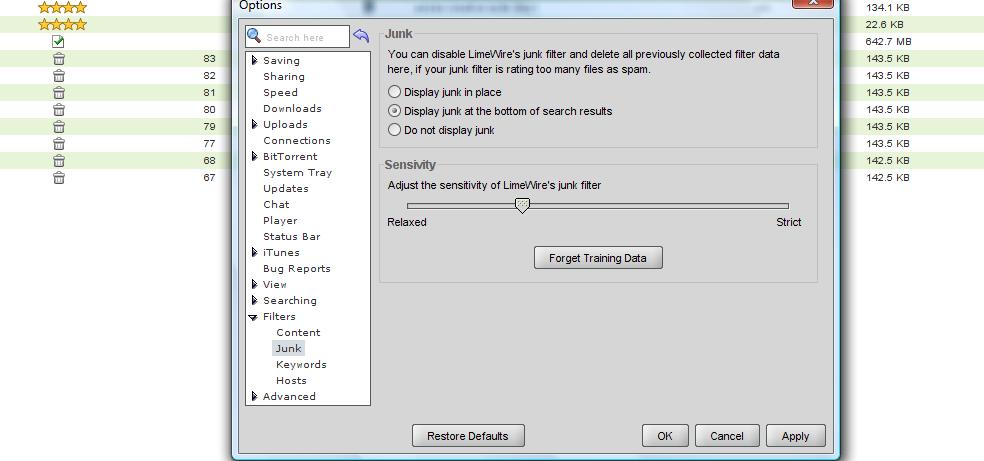Expand the BitTorrent options node

255,157
